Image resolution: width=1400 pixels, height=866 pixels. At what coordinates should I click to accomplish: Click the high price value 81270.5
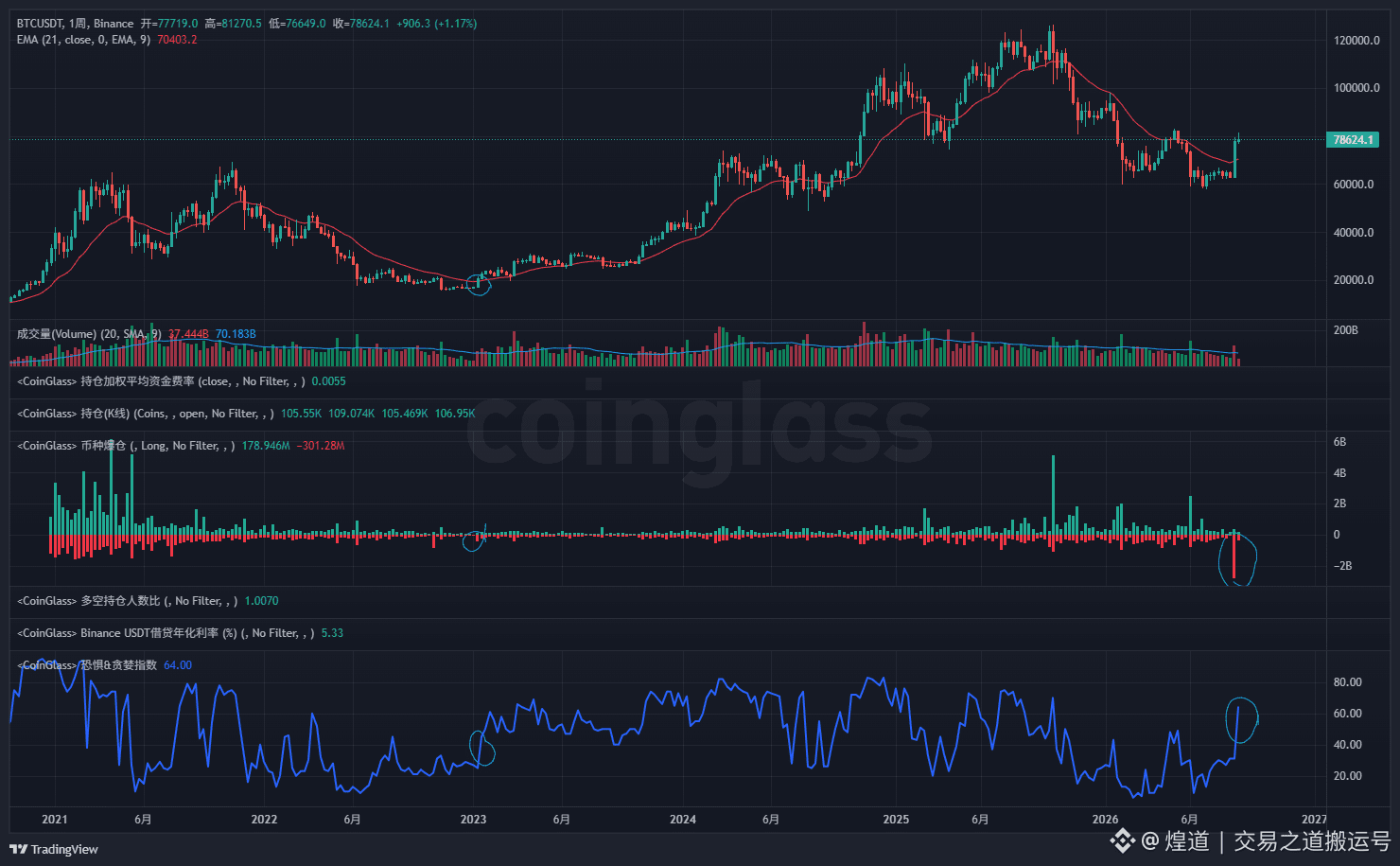coord(240,24)
